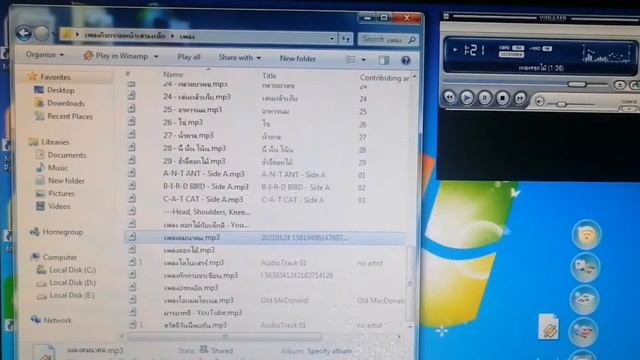Click Winamp play button
The height and width of the screenshot is (360, 640).
(467, 98)
